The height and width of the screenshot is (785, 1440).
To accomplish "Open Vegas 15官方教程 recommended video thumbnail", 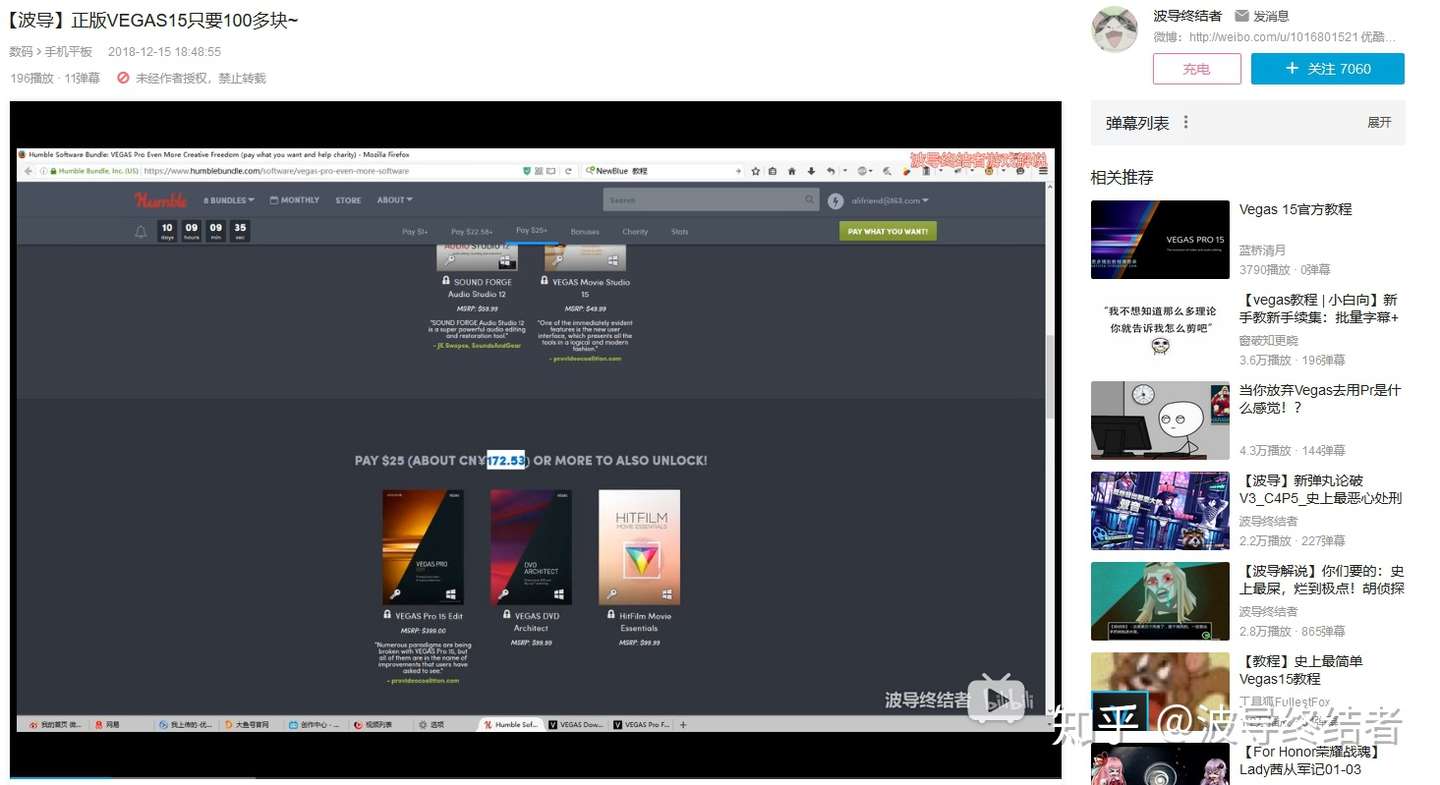I will (x=1160, y=239).
